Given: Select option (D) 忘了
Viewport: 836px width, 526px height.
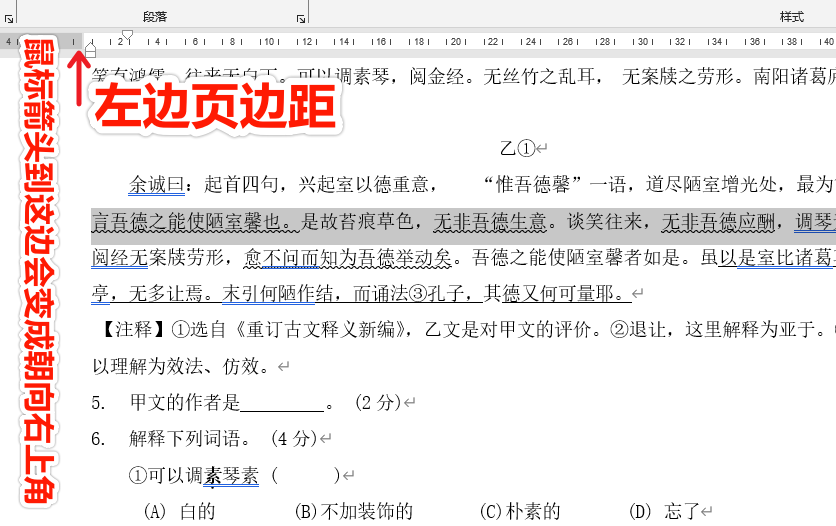Looking at the screenshot, I should pyautogui.click(x=664, y=511).
